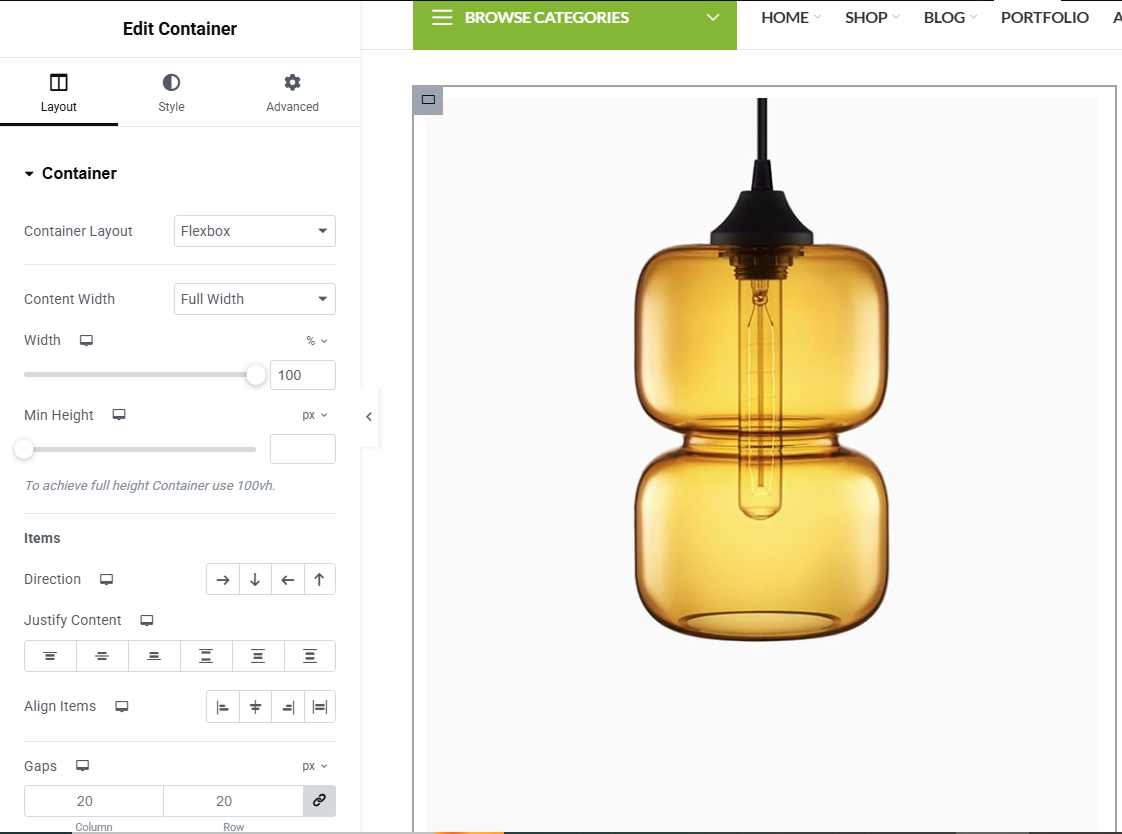
Task: Open the Content Width dropdown
Action: point(255,299)
